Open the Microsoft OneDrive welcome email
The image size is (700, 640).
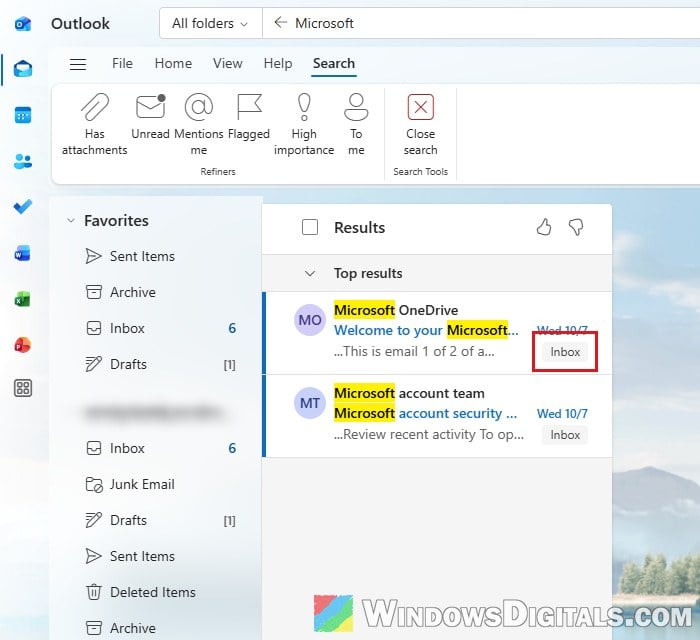pos(438,333)
